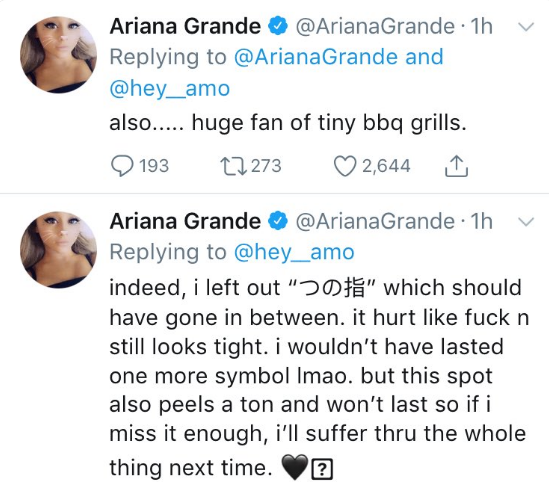555x500 pixels.
Task: Click the black heart emoji
Action: click(x=294, y=467)
